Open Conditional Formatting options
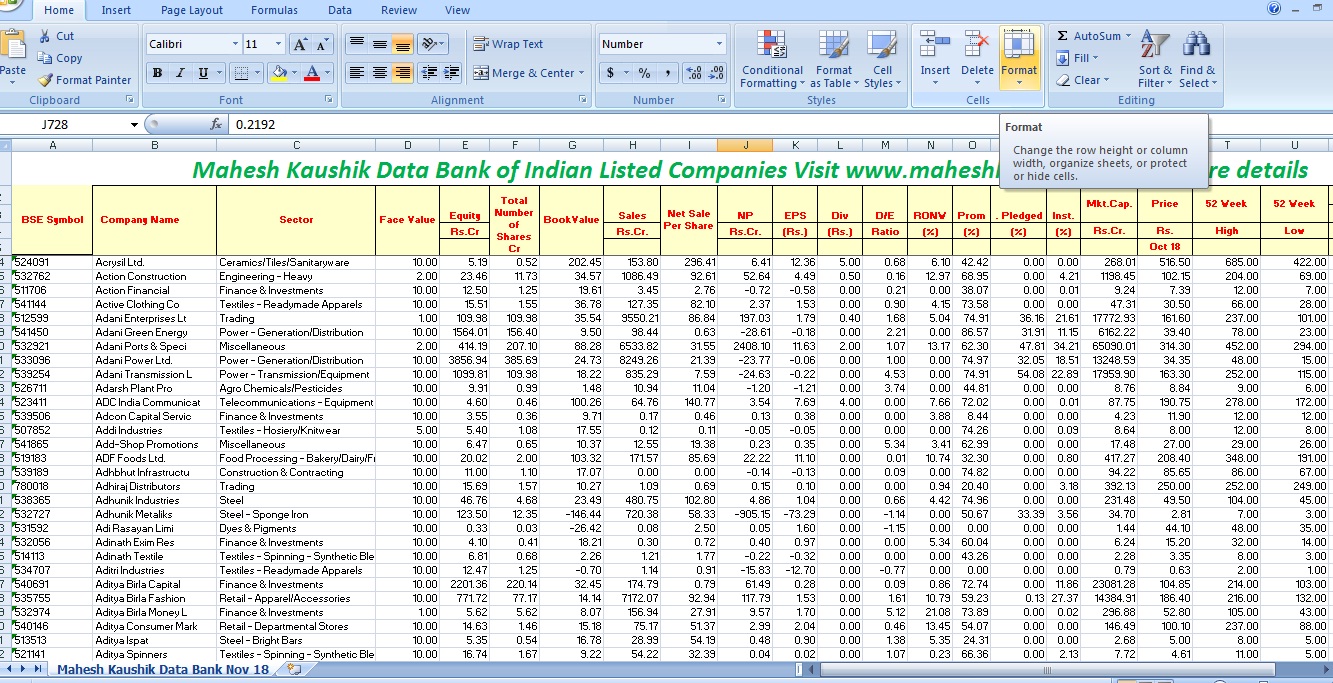Screen dimensions: 1333x683 pos(772,58)
